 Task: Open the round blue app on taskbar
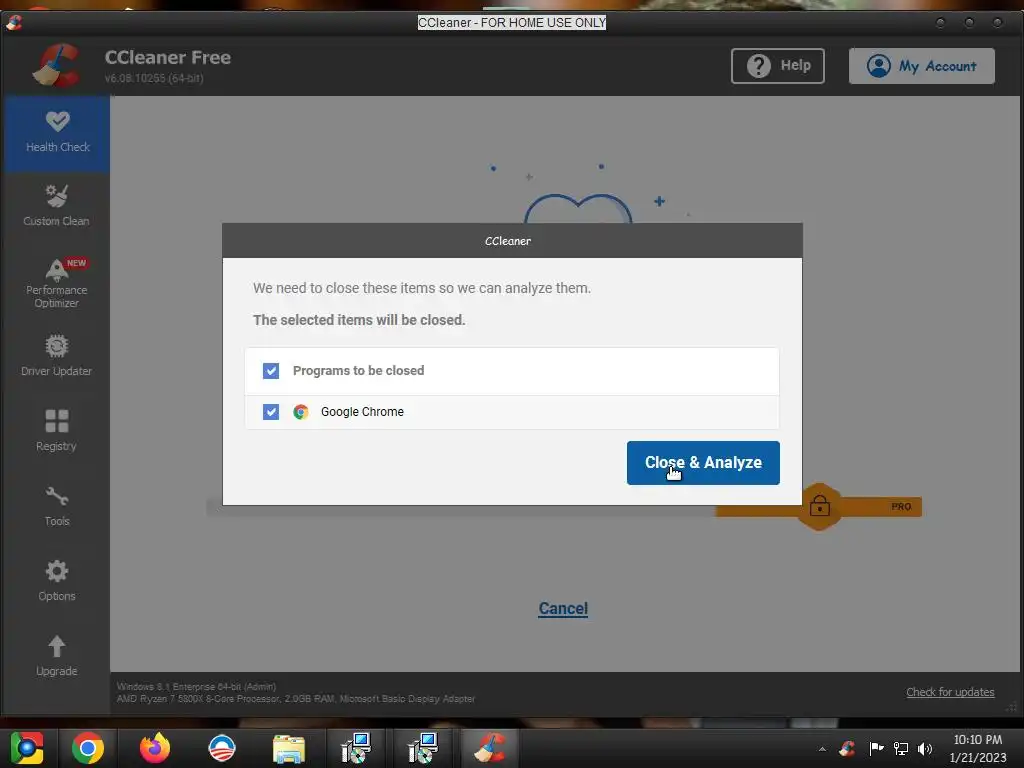(x=221, y=748)
